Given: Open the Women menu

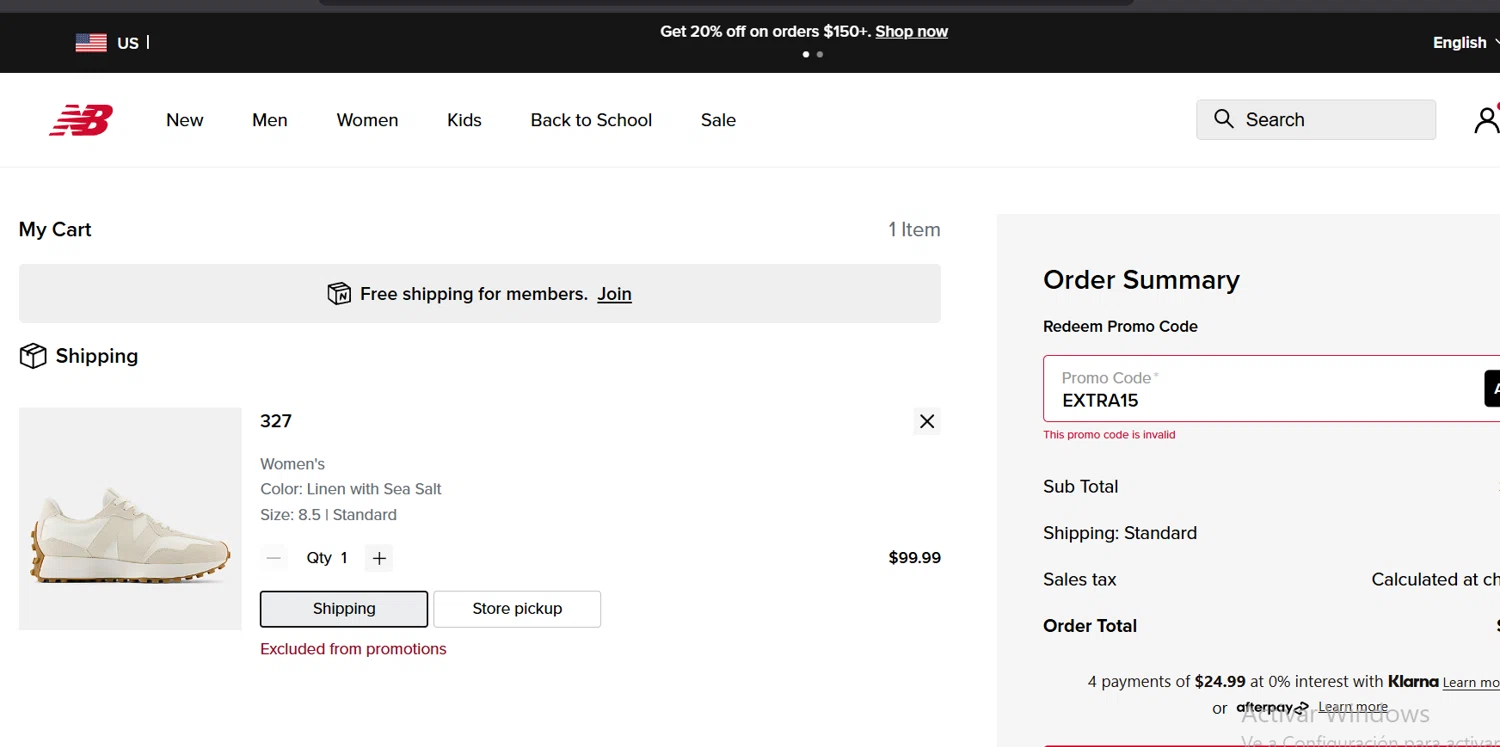Looking at the screenshot, I should 367,120.
